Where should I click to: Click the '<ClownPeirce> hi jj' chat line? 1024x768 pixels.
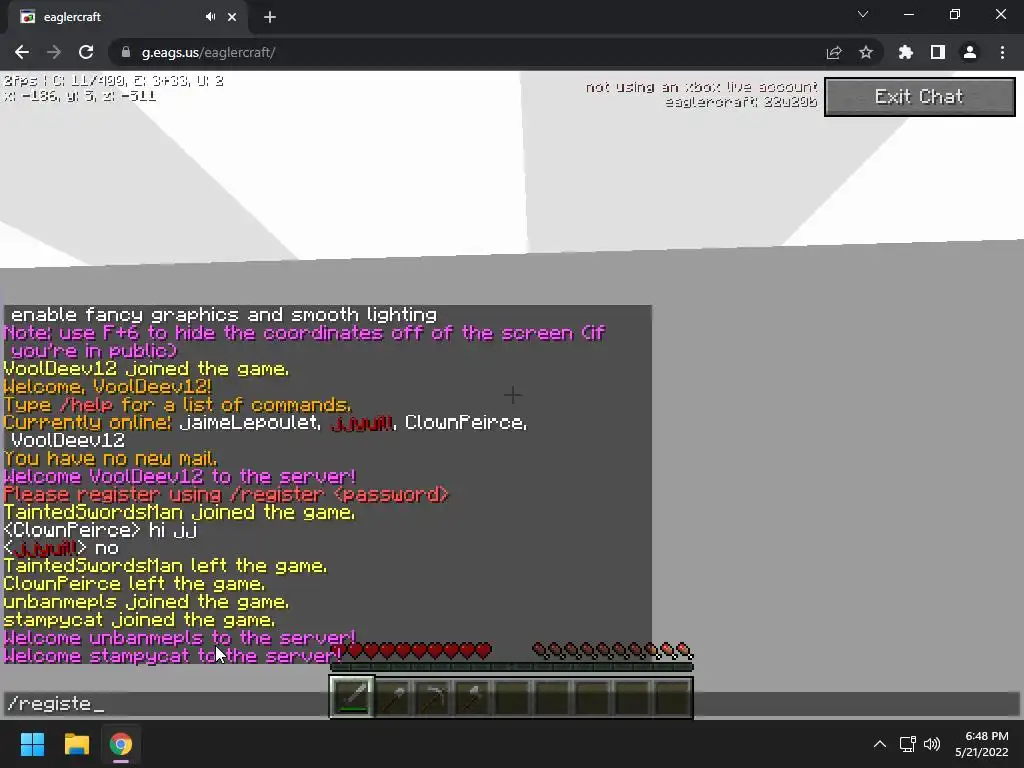tap(101, 530)
